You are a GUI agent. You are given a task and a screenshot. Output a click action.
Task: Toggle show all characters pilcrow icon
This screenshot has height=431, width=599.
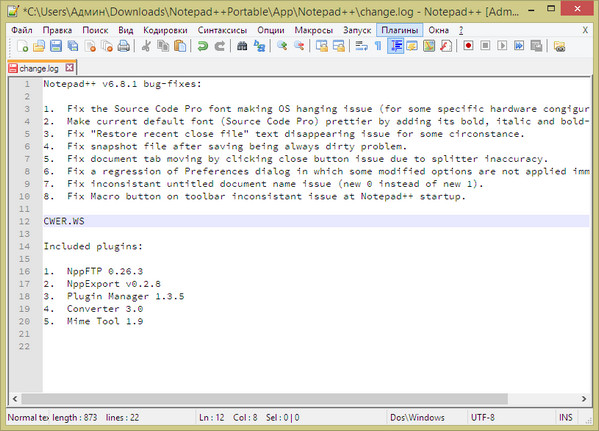click(378, 46)
